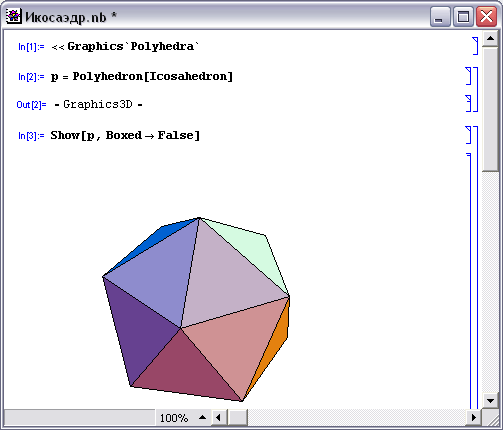
Task: Click the Out[2]= cell label
Action: click(x=31, y=105)
